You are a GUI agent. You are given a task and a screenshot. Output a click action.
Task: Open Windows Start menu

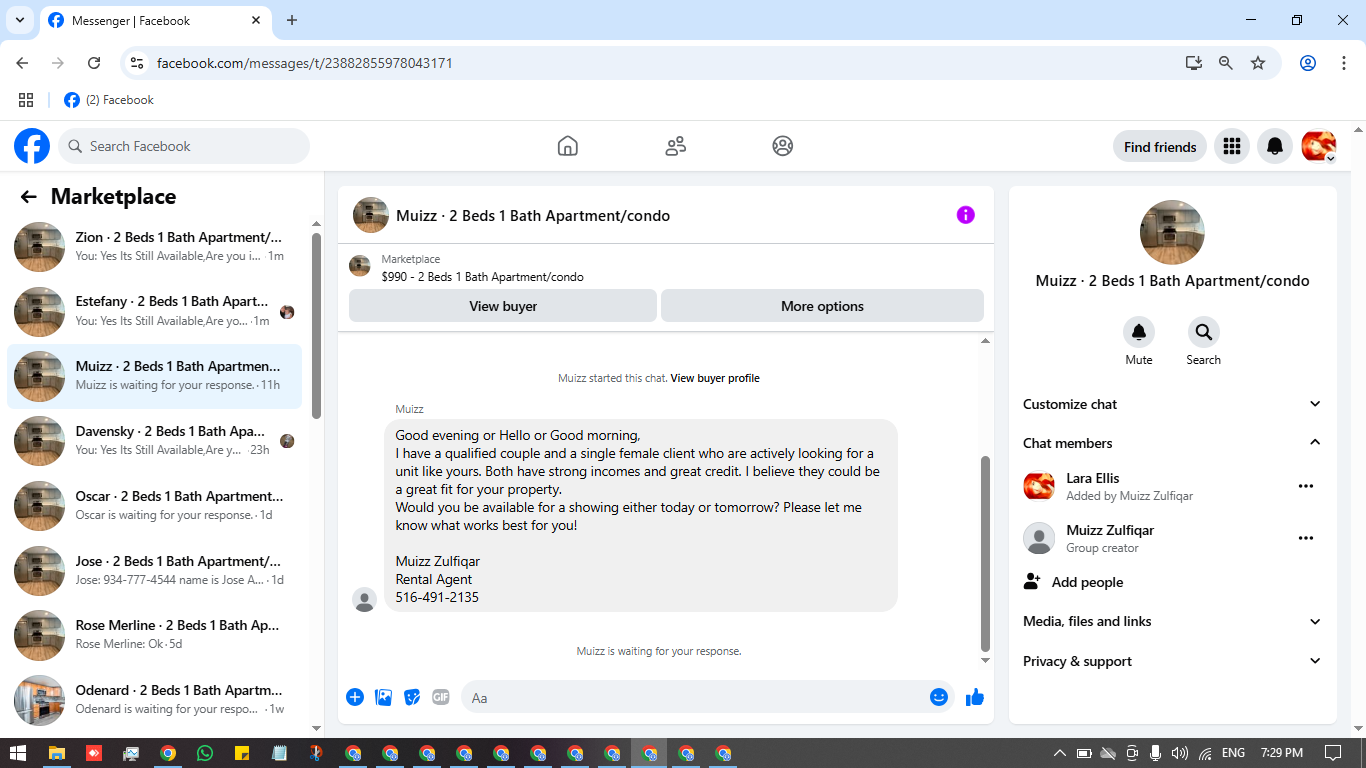(18, 753)
